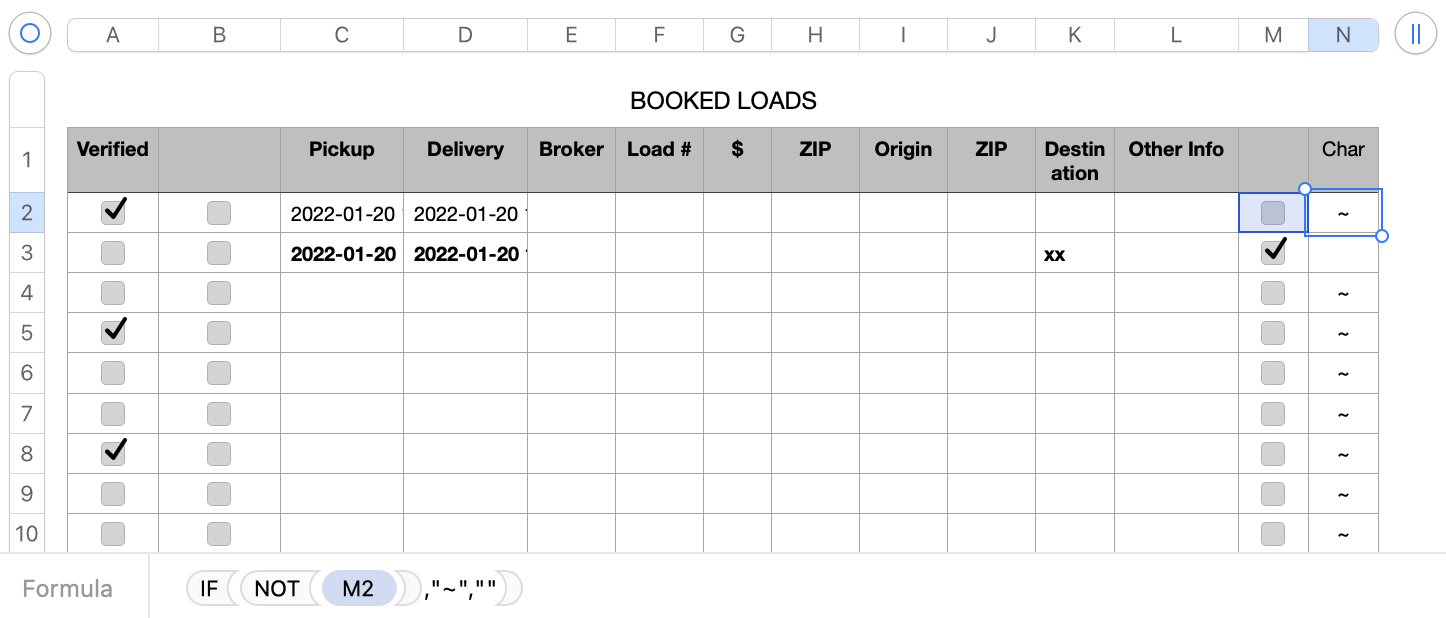The height and width of the screenshot is (618, 1446).
Task: Click the M2 cell reference token
Action: coord(358,589)
